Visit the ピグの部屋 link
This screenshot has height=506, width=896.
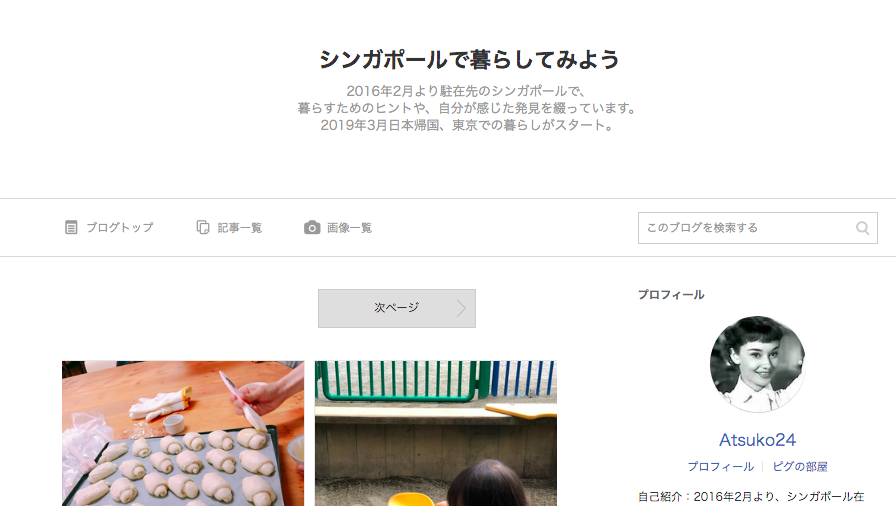click(x=799, y=467)
